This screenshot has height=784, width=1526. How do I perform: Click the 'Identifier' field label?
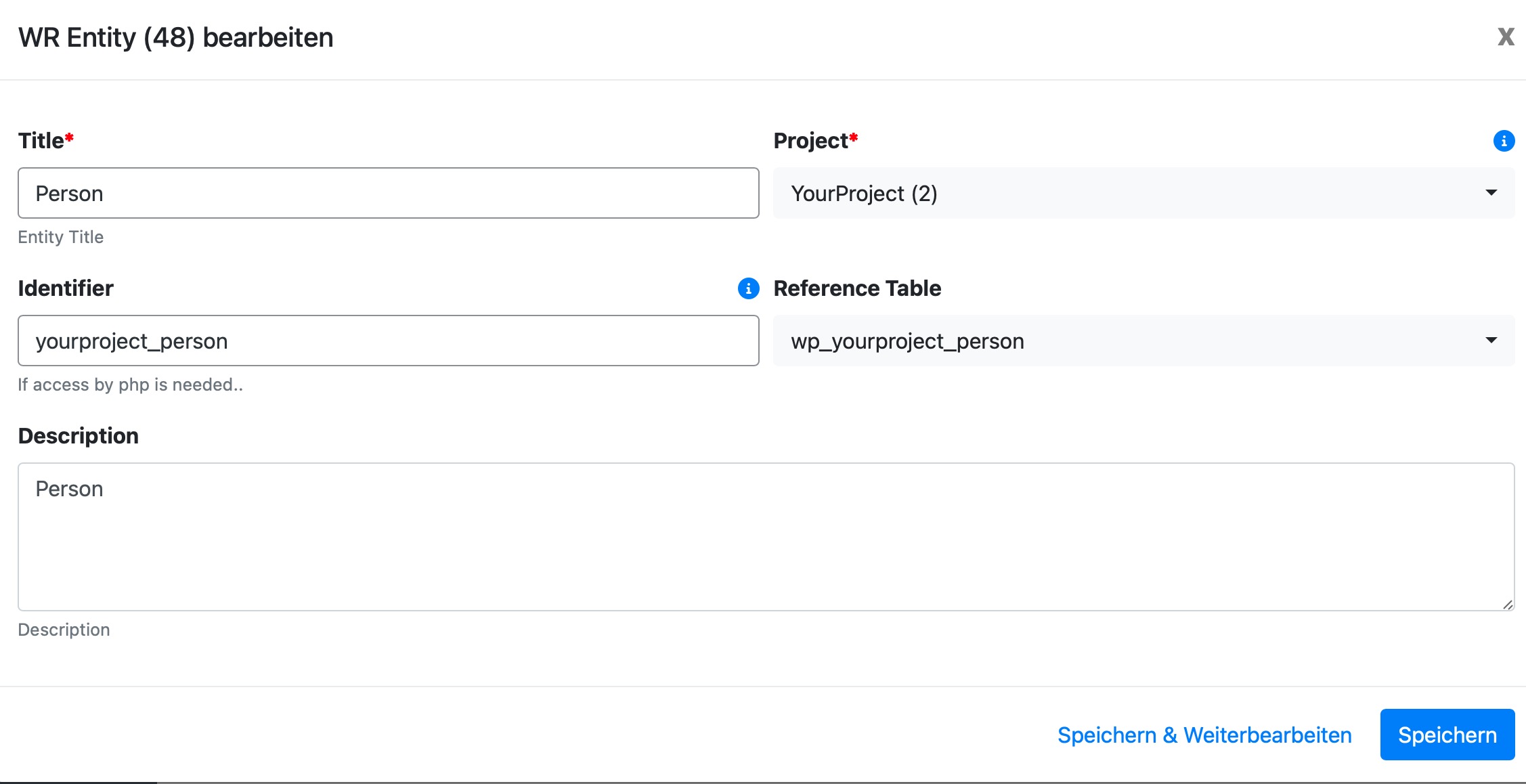[x=66, y=288]
